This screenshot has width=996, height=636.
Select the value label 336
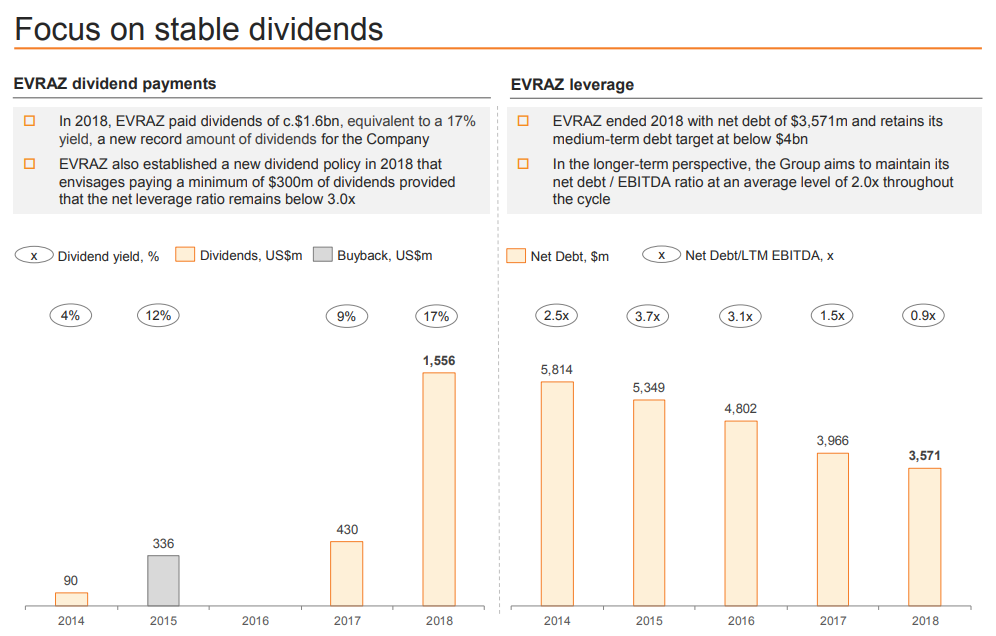[163, 543]
